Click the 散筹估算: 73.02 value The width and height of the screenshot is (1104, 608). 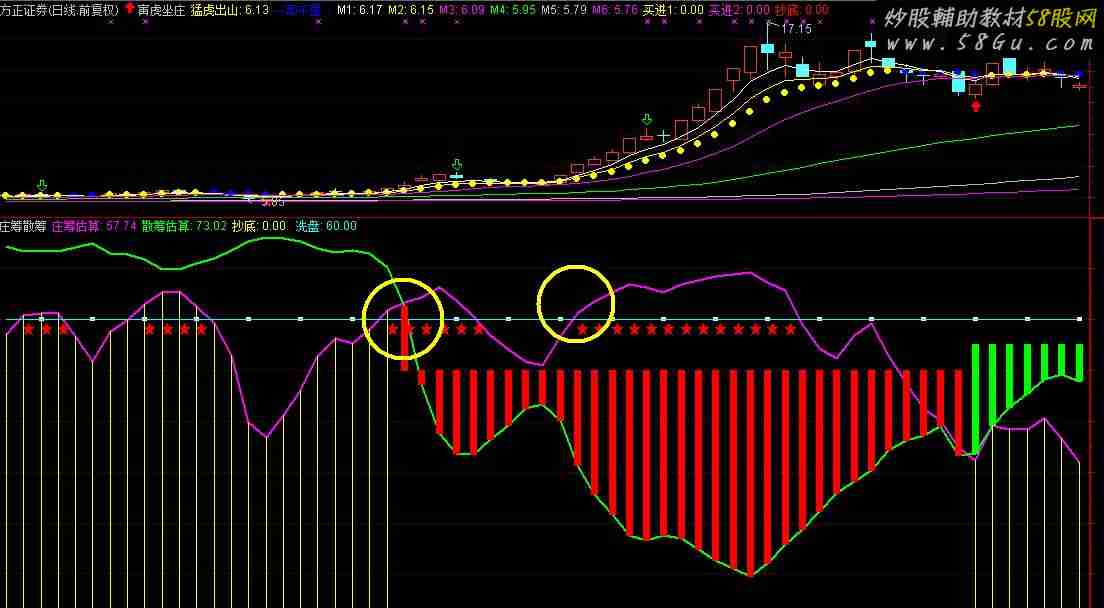click(184, 226)
